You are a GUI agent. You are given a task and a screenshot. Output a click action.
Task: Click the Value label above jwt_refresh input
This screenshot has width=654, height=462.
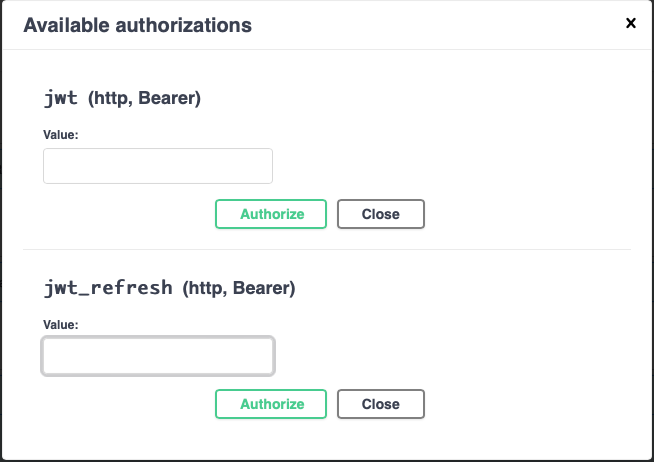pos(60,324)
